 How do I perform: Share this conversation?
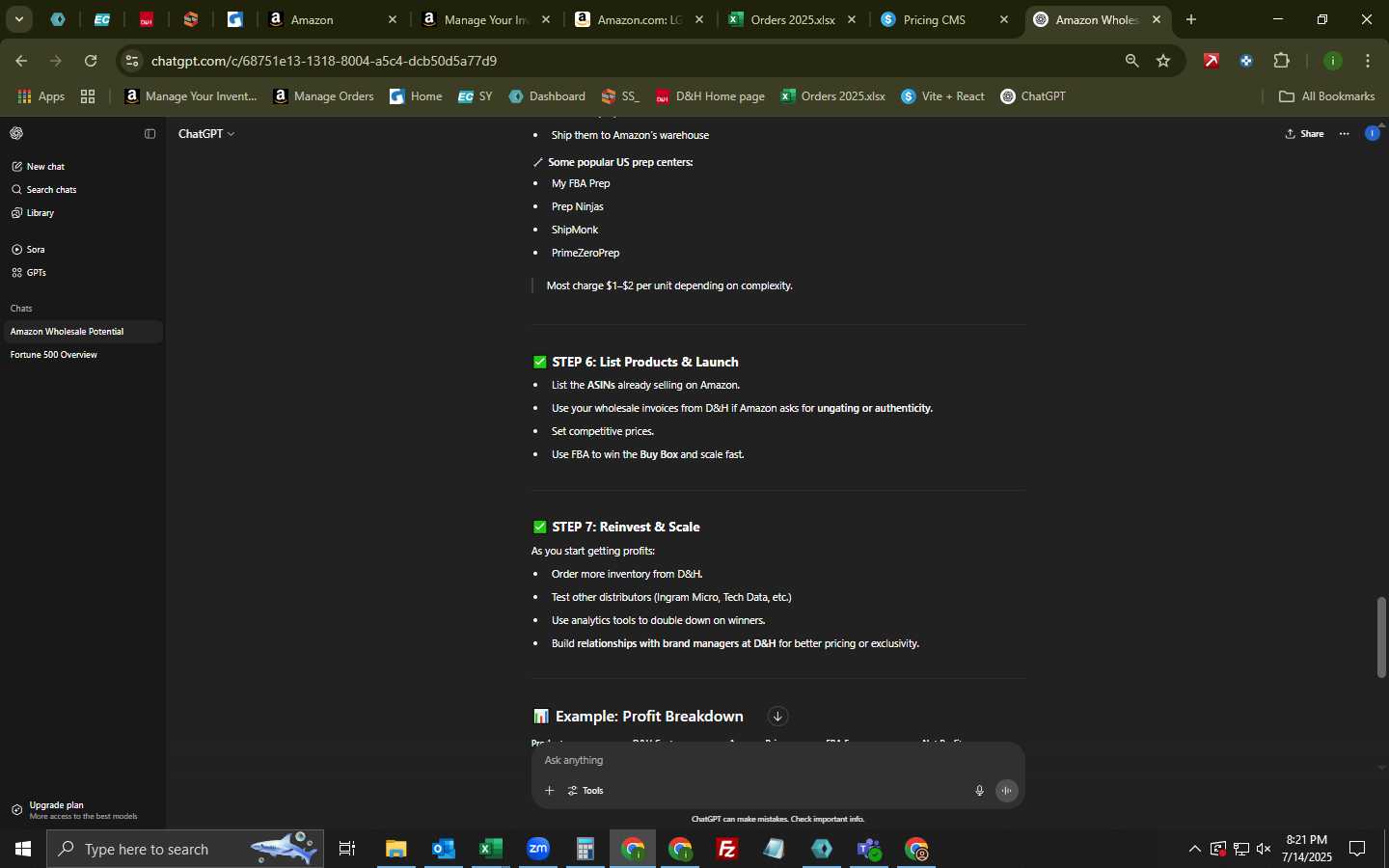1304,134
